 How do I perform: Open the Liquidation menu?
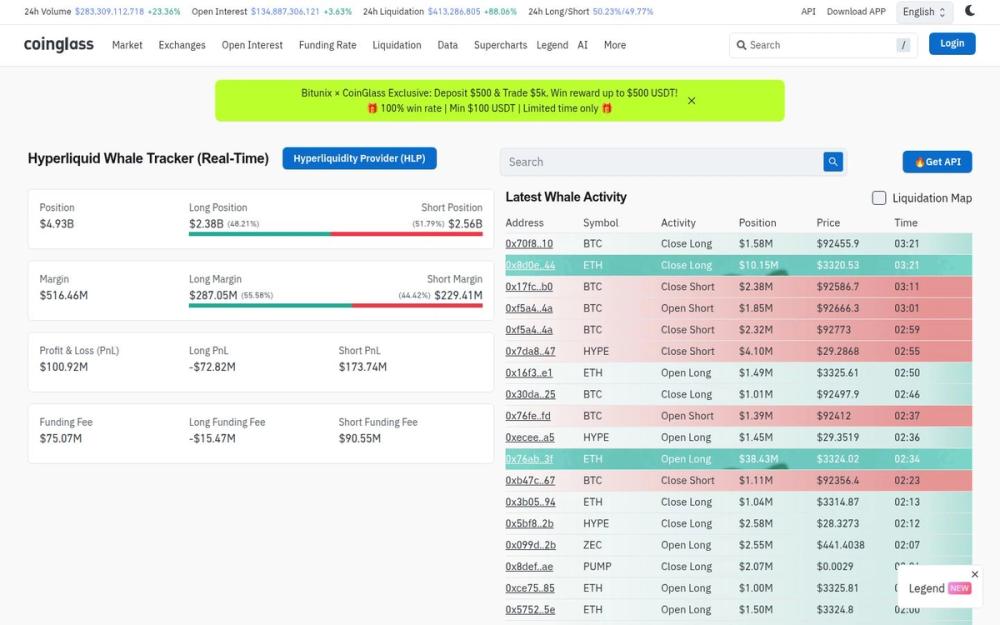pos(397,45)
